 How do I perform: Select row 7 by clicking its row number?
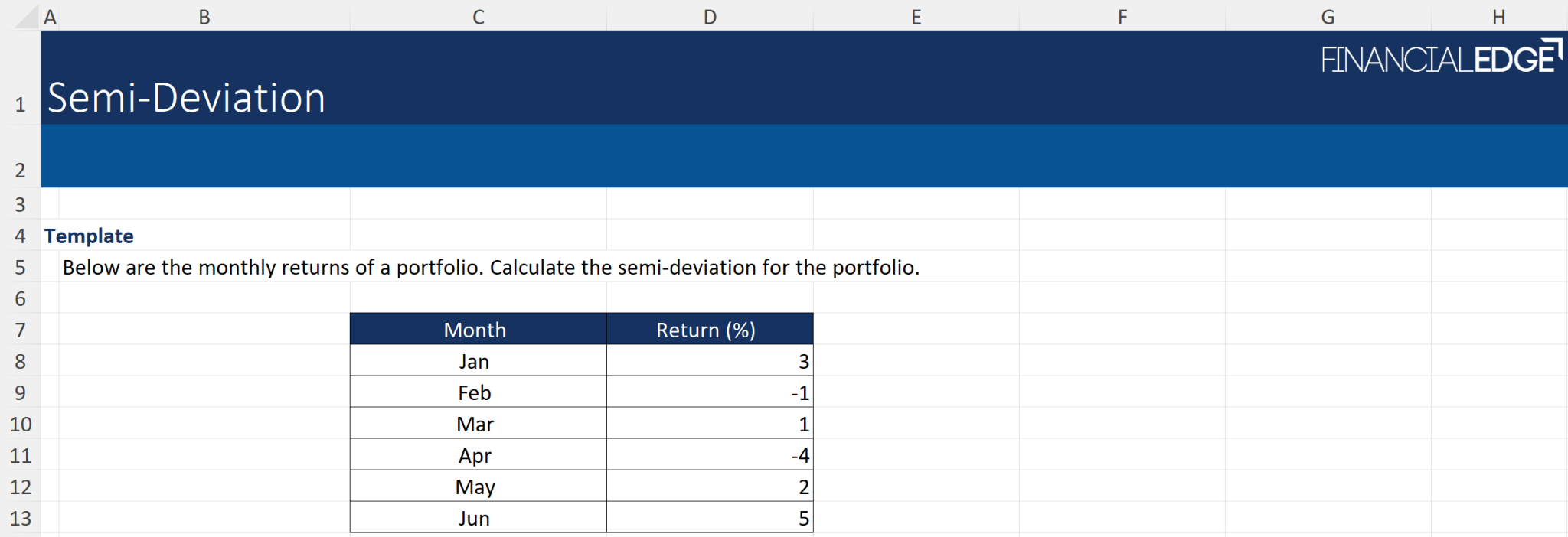click(x=20, y=329)
